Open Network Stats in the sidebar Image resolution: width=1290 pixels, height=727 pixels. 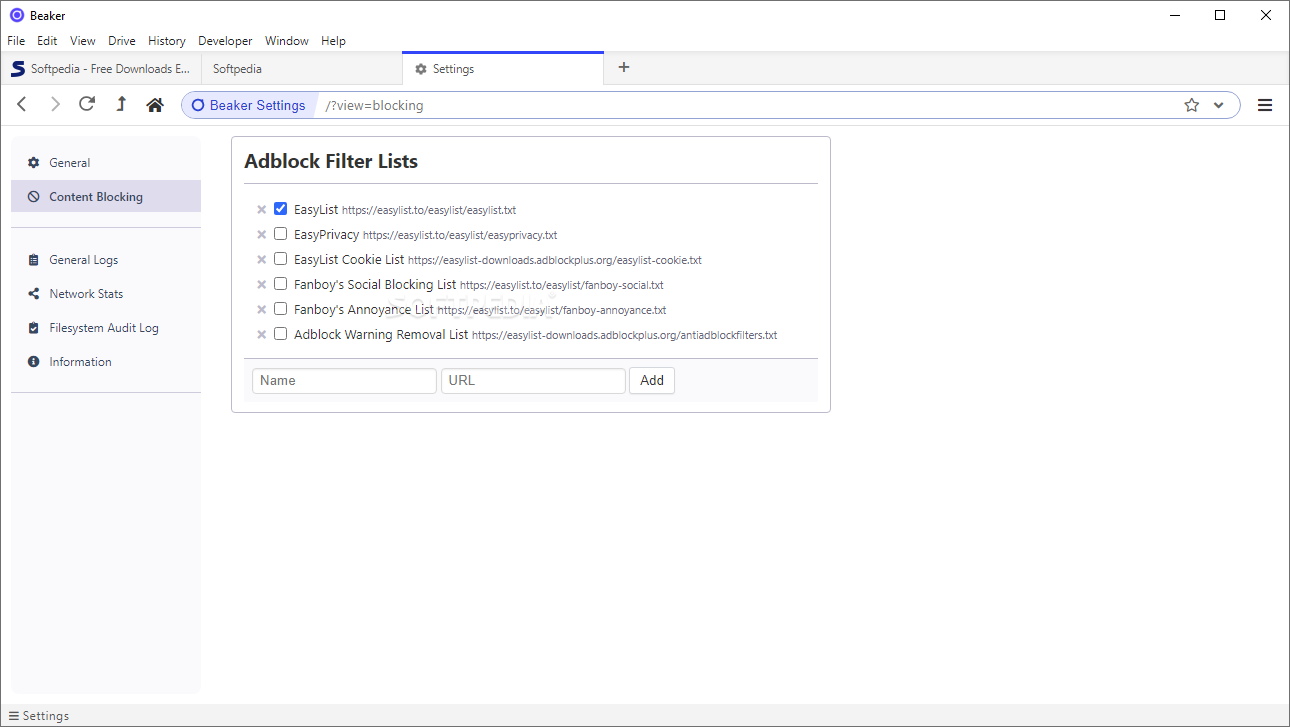click(106, 294)
